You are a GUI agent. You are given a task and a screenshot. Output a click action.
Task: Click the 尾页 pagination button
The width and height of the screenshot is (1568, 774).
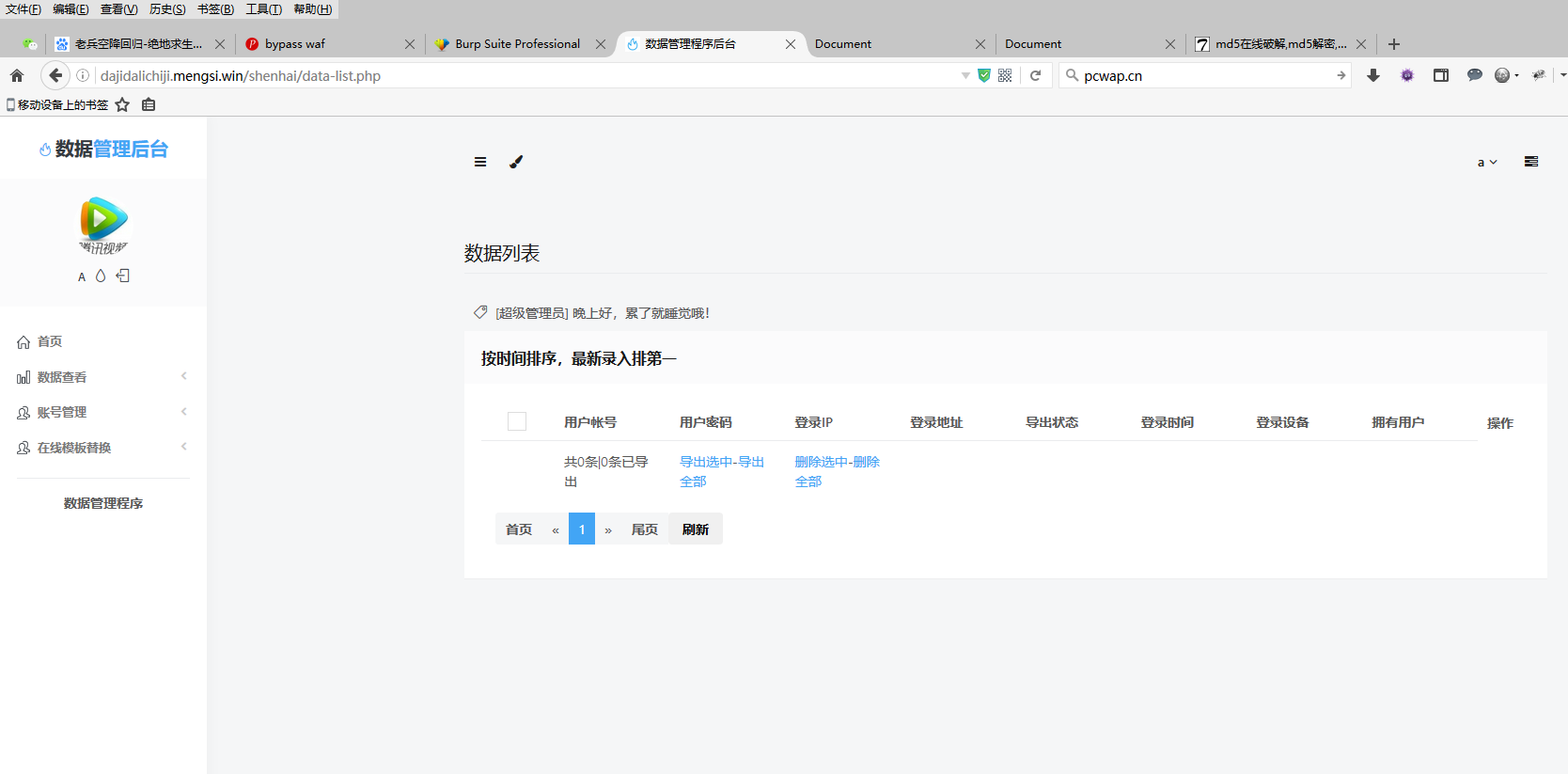(x=645, y=529)
